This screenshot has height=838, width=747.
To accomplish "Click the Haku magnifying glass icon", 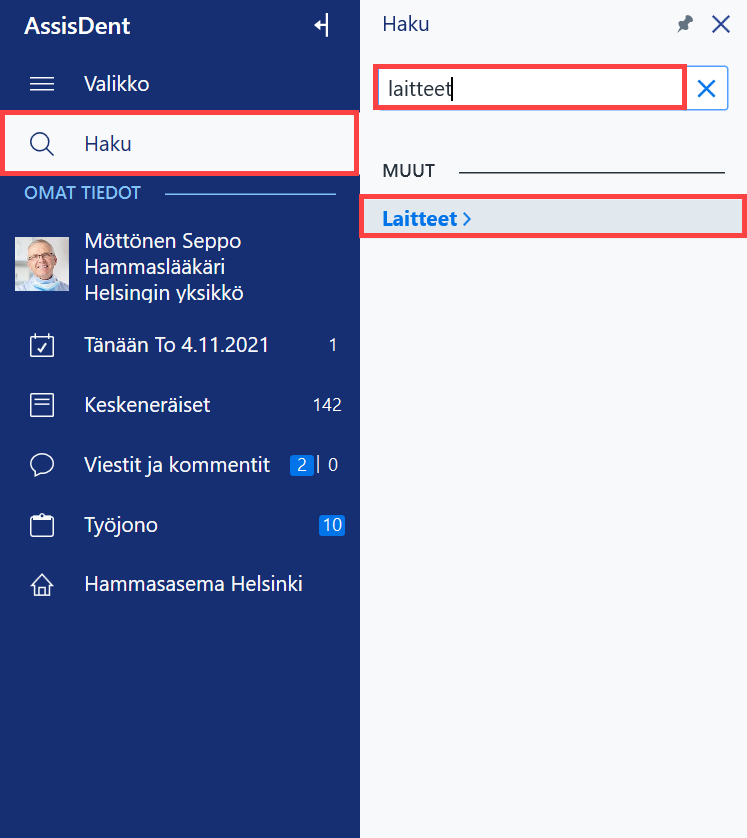I will [42, 144].
